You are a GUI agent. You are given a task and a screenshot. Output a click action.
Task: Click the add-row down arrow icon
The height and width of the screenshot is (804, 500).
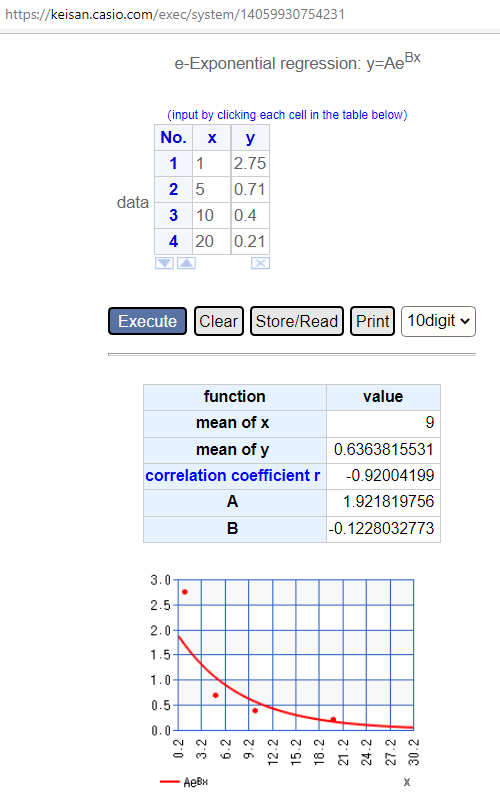point(164,263)
